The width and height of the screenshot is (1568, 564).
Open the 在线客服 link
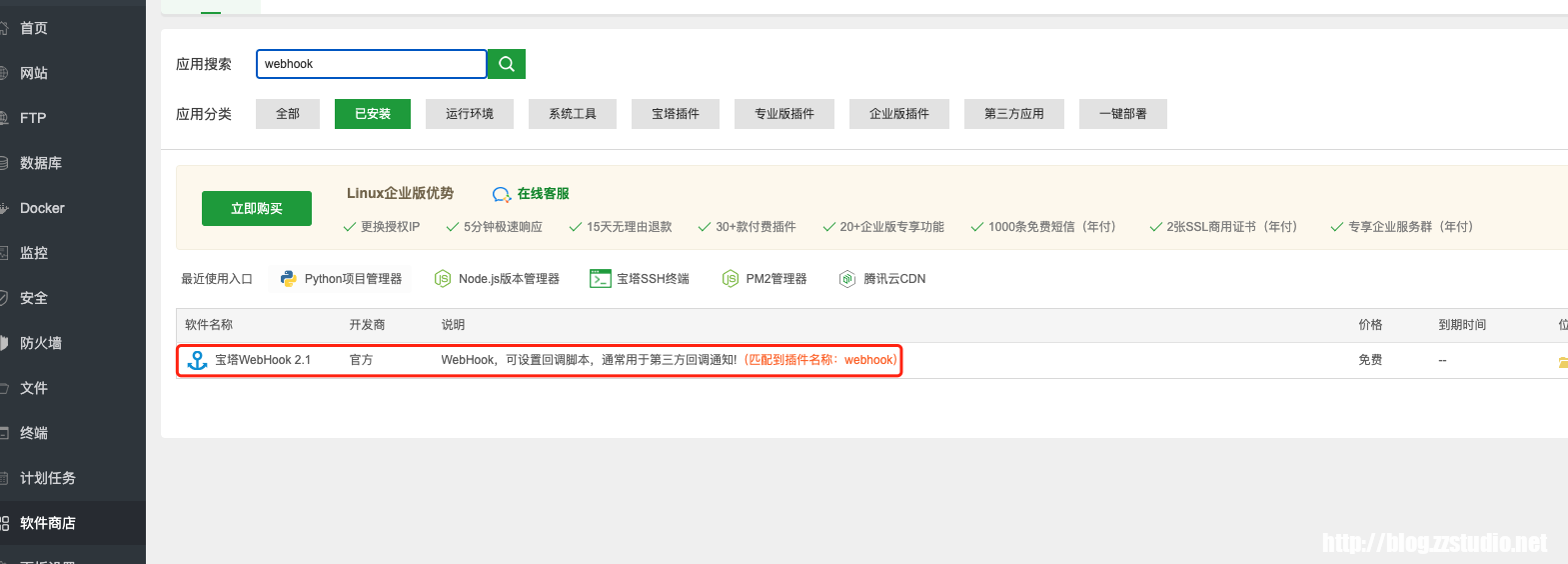[x=544, y=194]
